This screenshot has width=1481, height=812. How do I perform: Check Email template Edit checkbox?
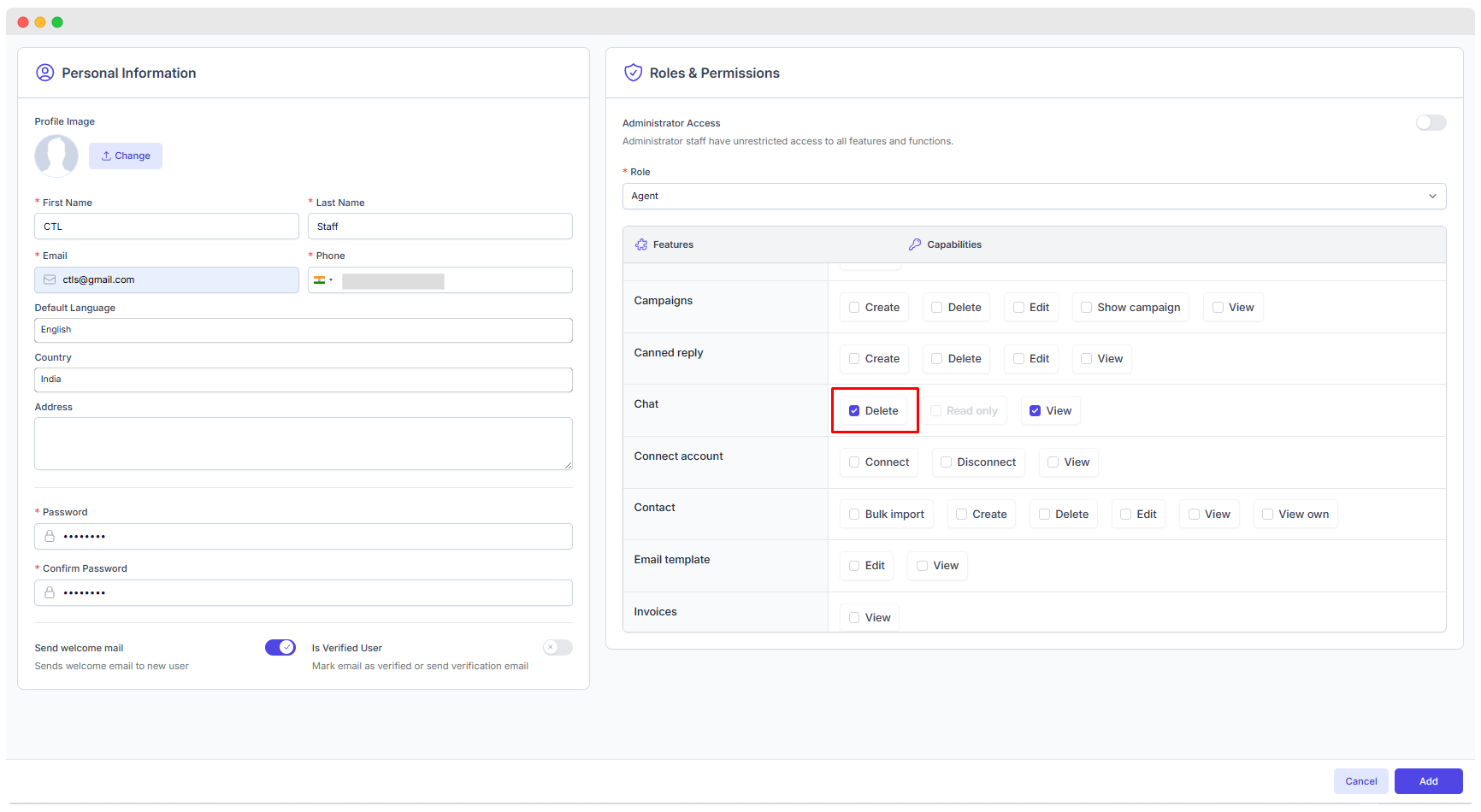point(854,566)
